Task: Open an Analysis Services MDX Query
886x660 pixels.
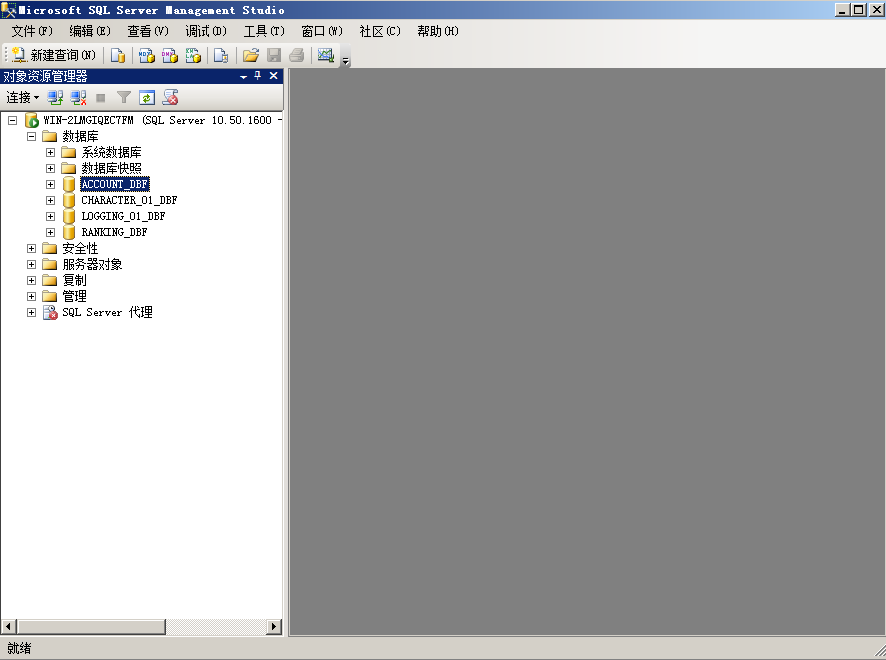Action: [147, 55]
